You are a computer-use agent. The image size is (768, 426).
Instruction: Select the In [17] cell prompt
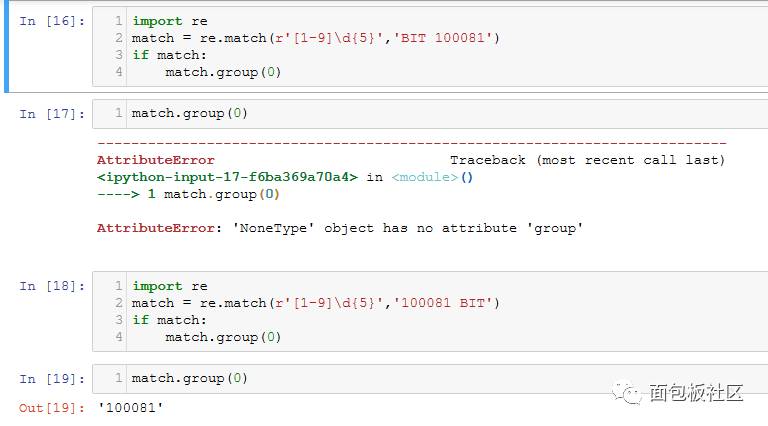tap(52, 114)
